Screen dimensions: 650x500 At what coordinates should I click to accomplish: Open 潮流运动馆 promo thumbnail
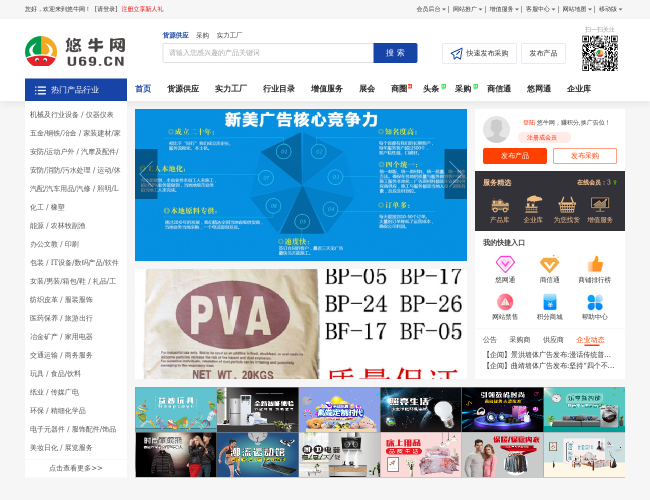coord(257,455)
